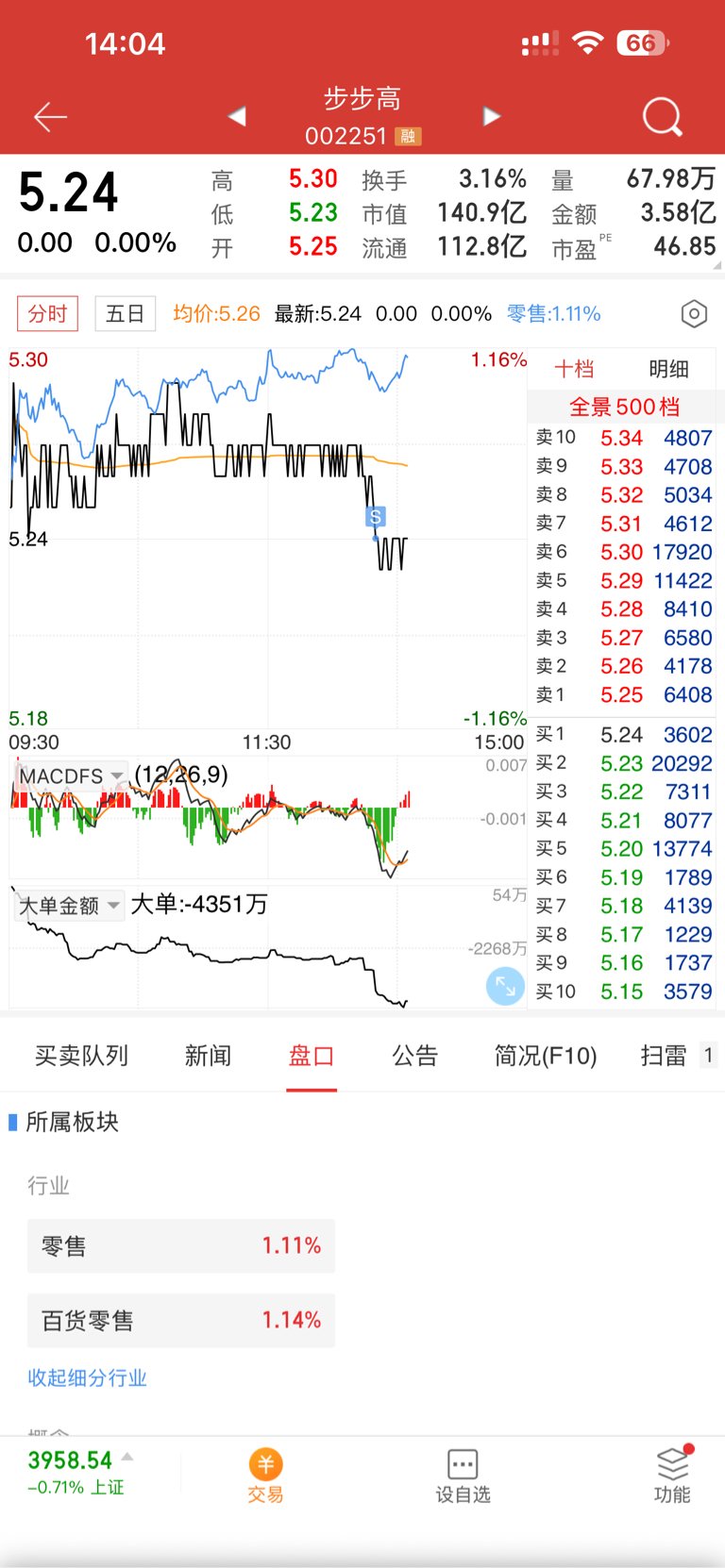The image size is (725, 1568).
Task: Tap stock name 步步高 title
Action: [x=362, y=98]
